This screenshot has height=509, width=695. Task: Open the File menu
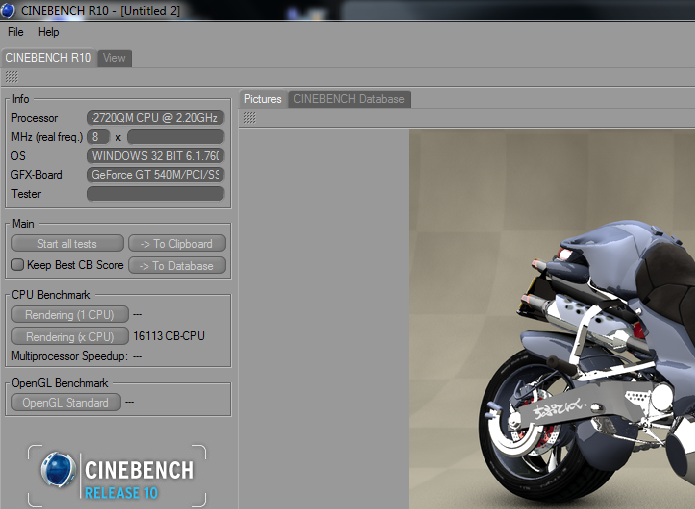16,32
